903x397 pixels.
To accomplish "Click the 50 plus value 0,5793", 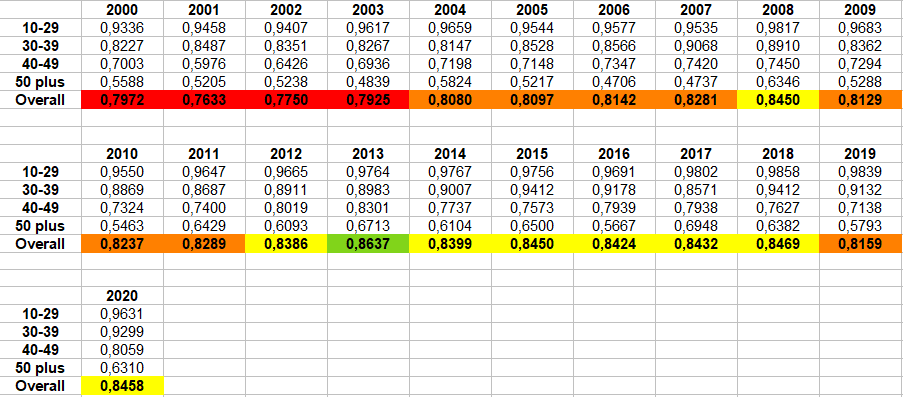I will tap(860, 226).
